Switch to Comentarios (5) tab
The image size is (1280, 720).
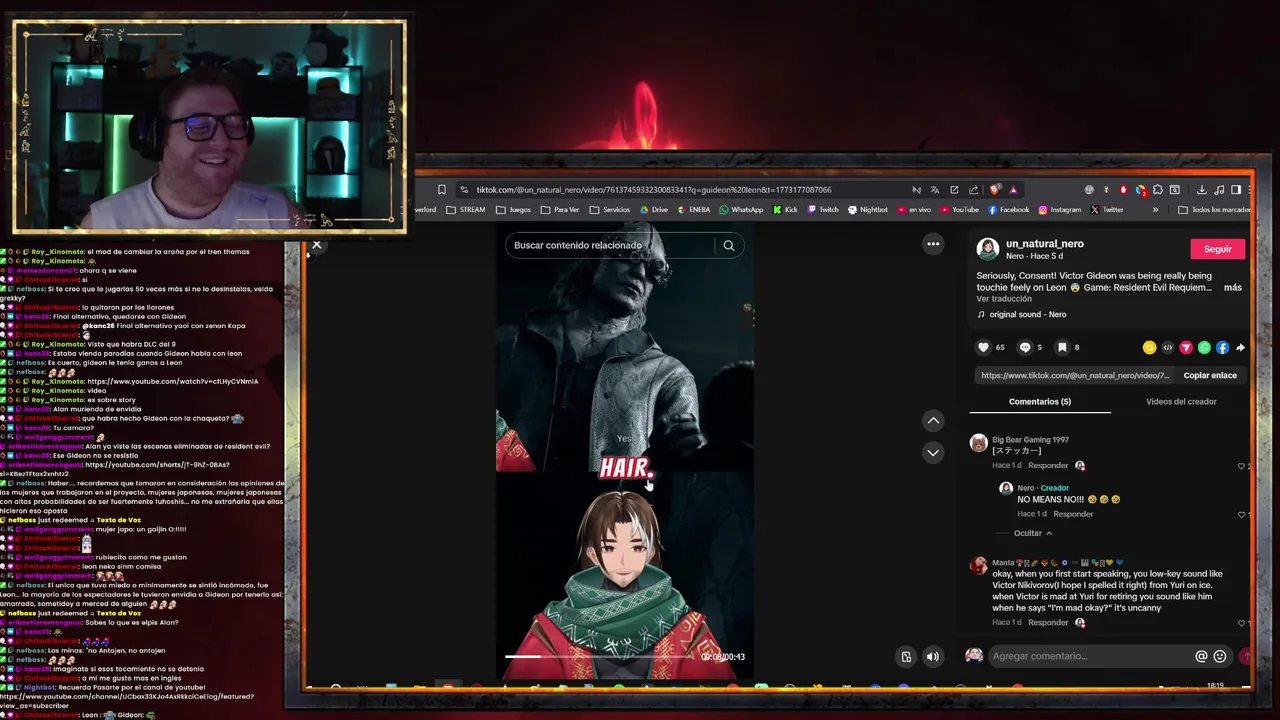tap(1039, 402)
